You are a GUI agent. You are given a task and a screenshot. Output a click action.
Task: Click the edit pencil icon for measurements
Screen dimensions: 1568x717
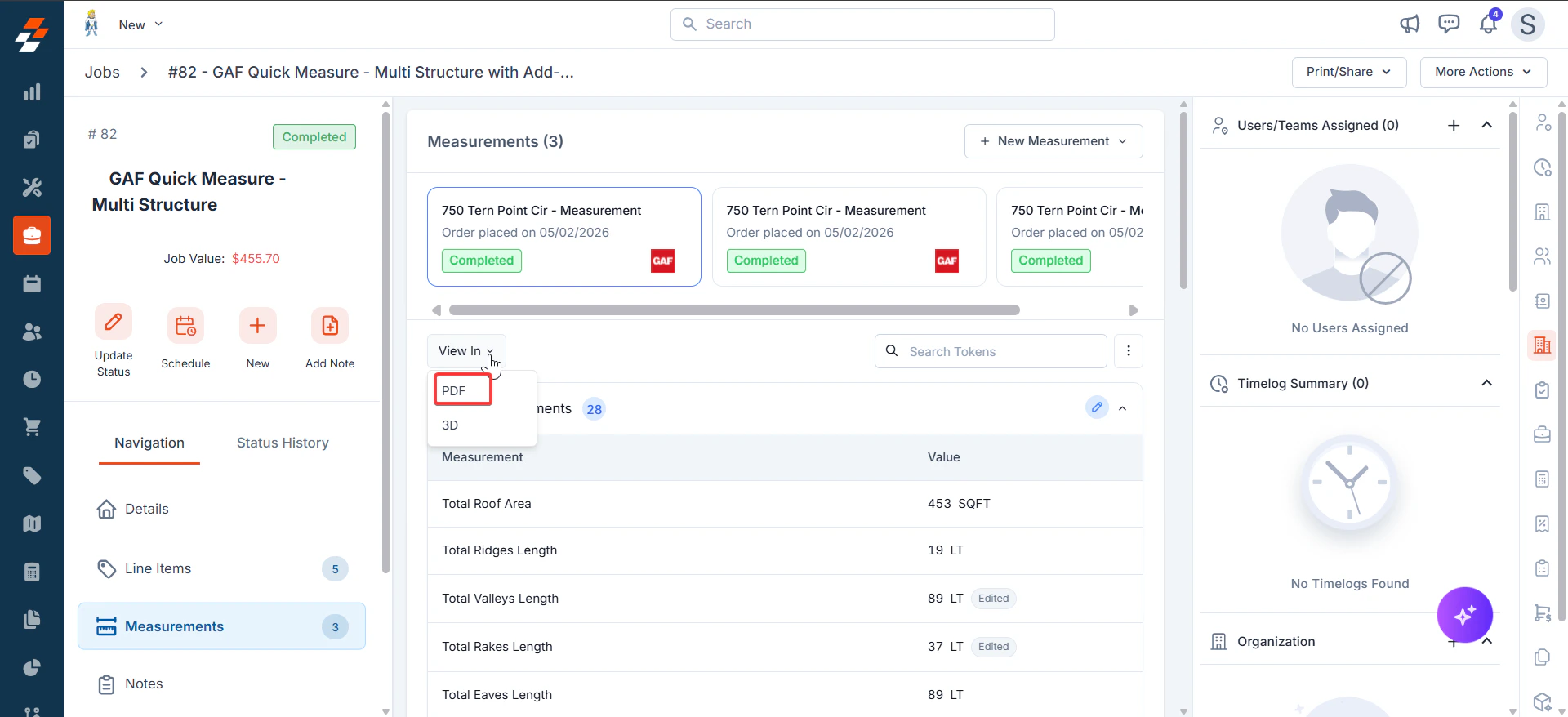tap(1097, 407)
